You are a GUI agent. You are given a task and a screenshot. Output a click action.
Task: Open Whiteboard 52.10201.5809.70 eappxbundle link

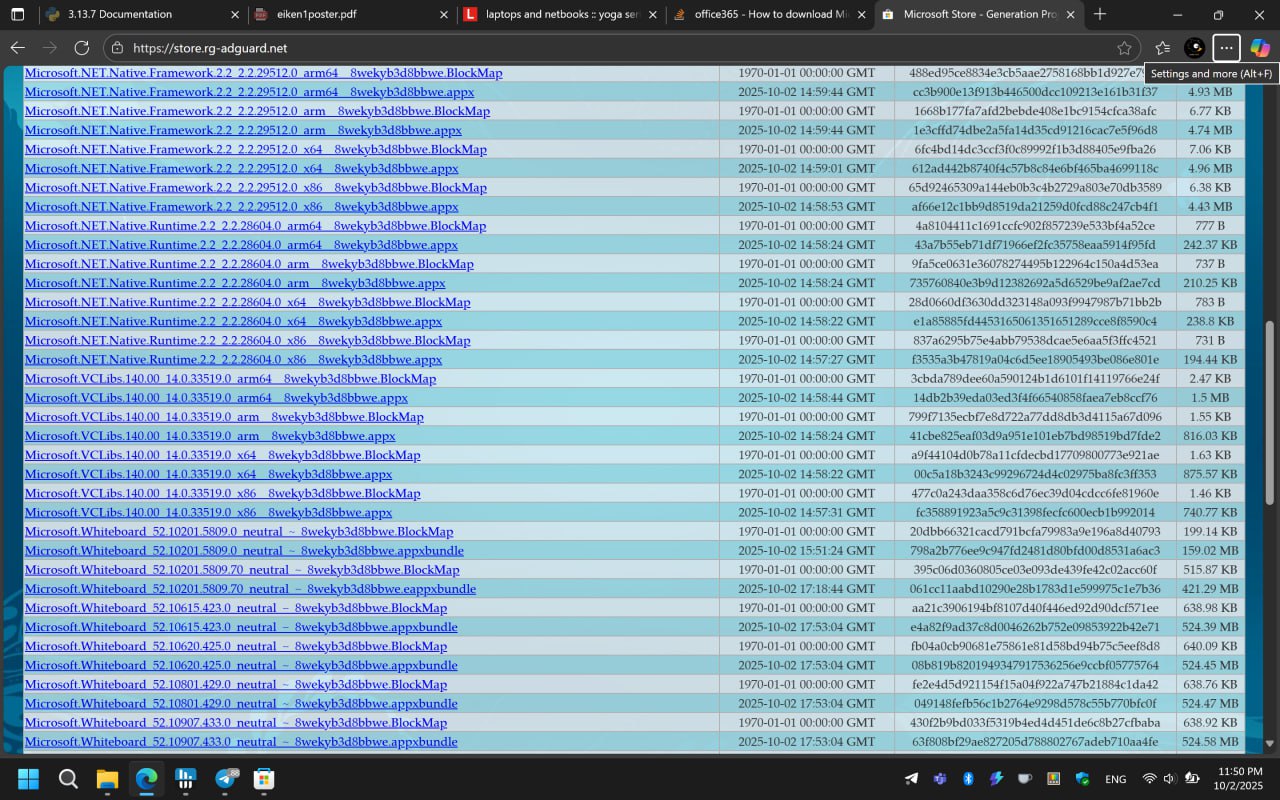[250, 589]
